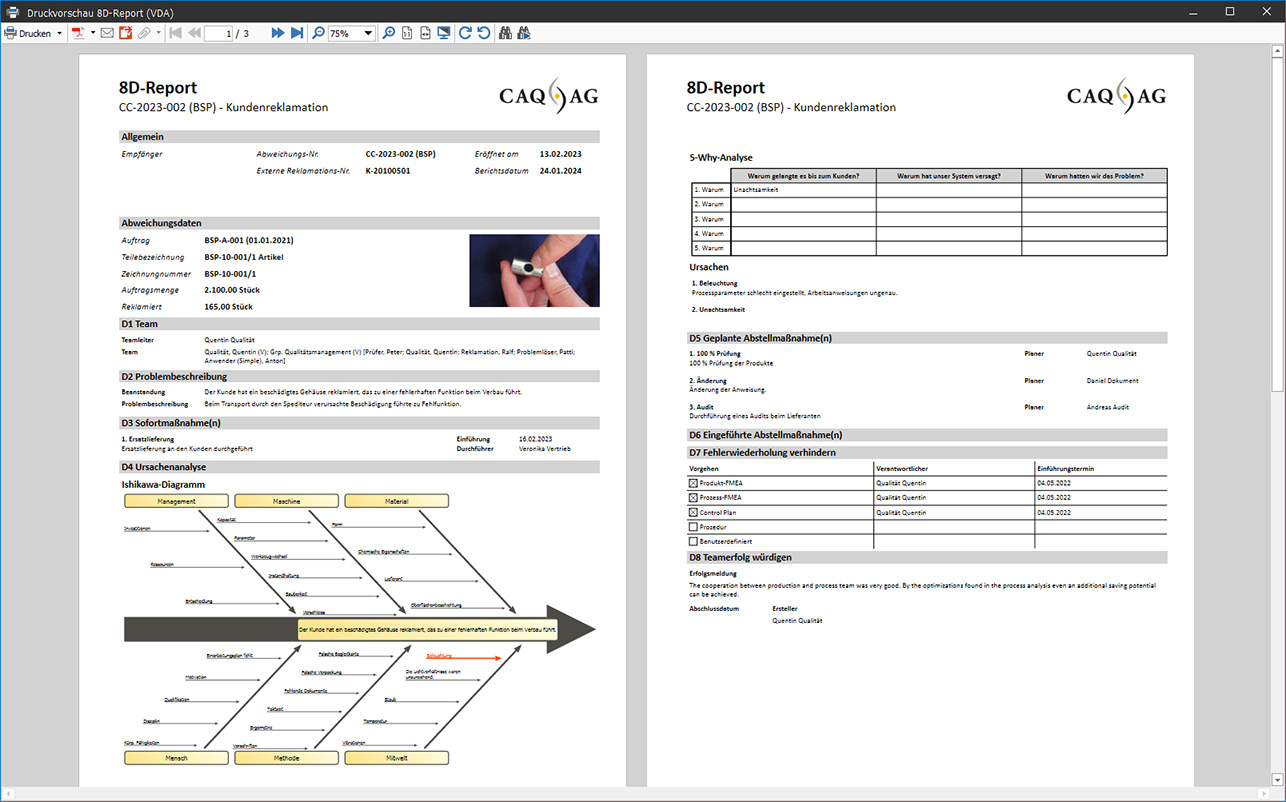Click the part photo thumbnail
The width and height of the screenshot is (1286, 802).
click(535, 270)
